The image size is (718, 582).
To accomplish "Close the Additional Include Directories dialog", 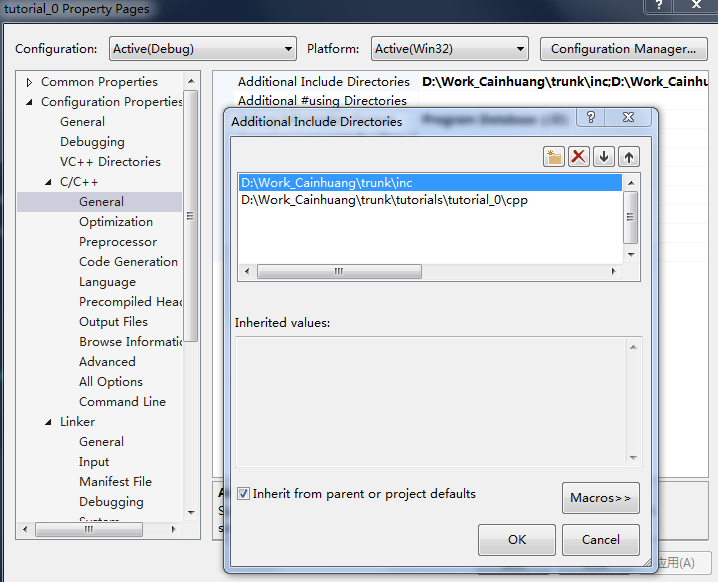I will pyautogui.click(x=628, y=118).
